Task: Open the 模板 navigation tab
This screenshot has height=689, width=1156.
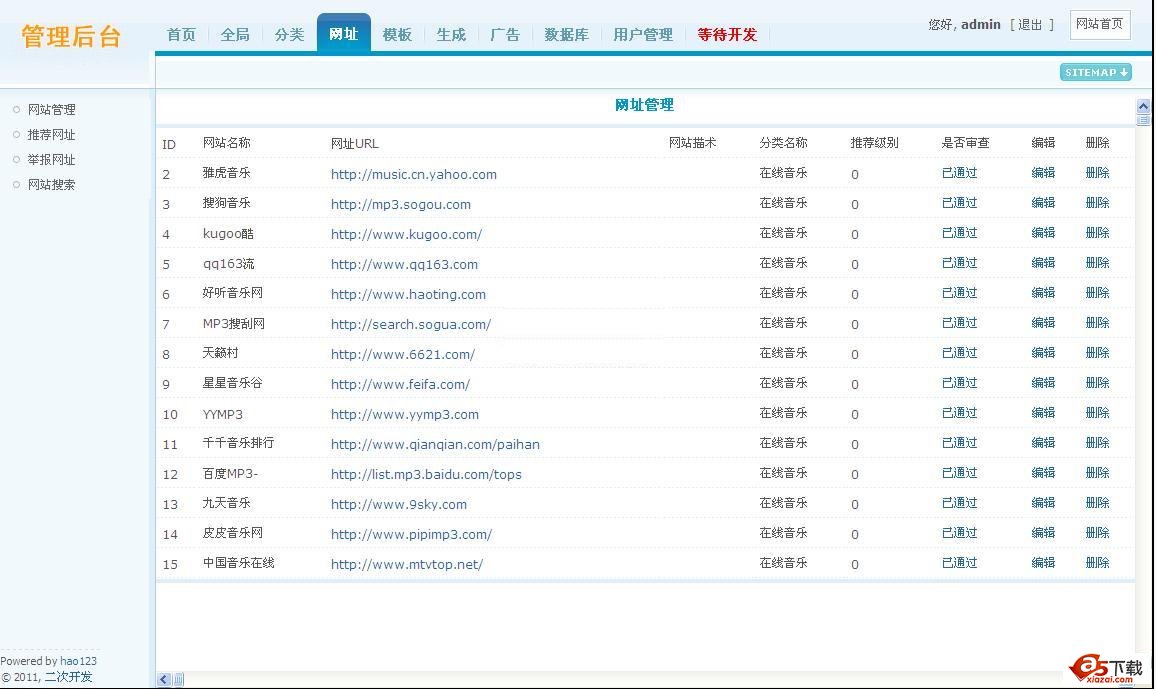Action: (x=397, y=34)
